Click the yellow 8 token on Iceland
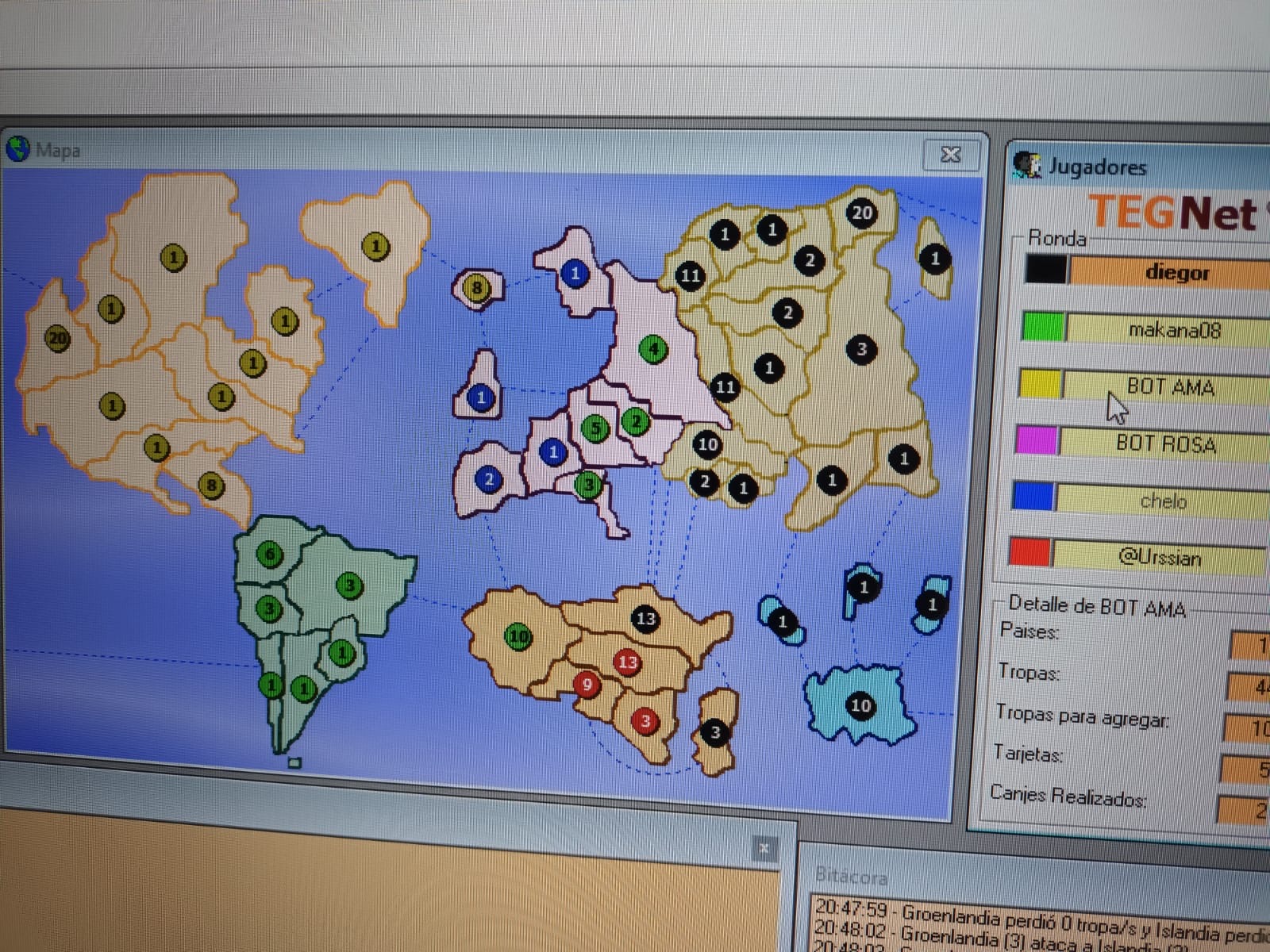Viewport: 1270px width, 952px height. tap(476, 287)
